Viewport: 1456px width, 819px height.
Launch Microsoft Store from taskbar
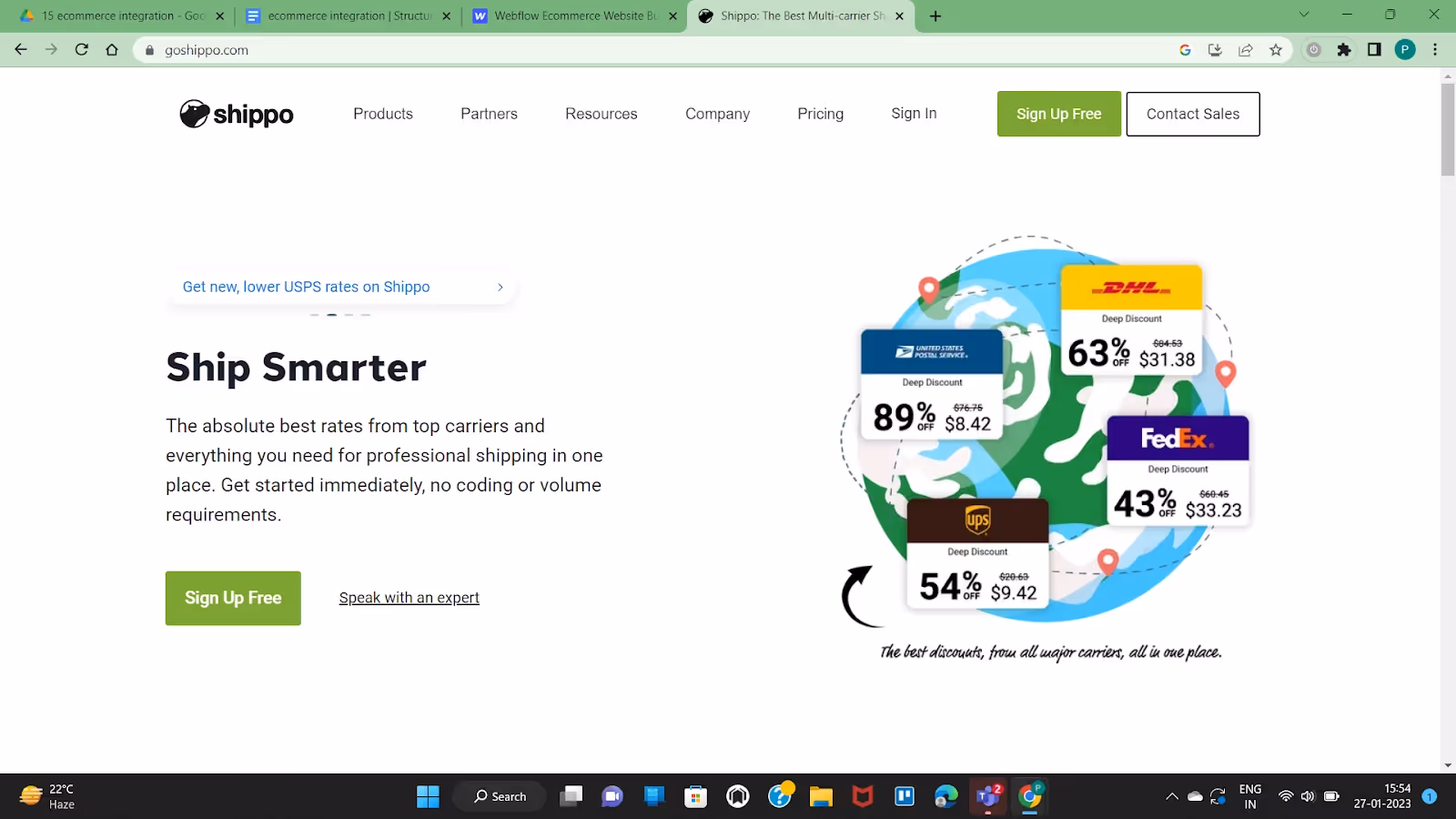coord(696,796)
